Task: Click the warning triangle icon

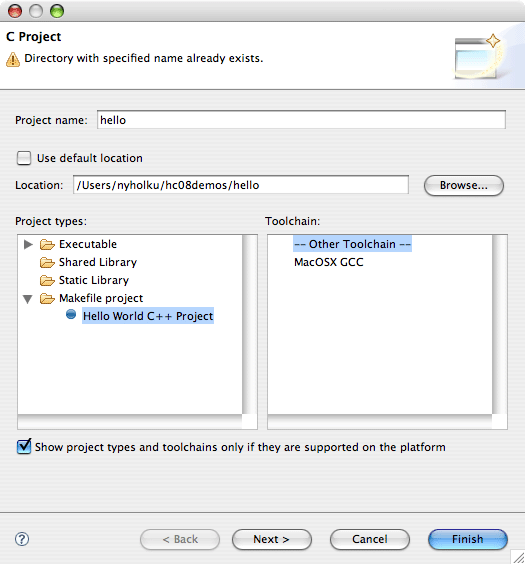Action: click(x=13, y=59)
